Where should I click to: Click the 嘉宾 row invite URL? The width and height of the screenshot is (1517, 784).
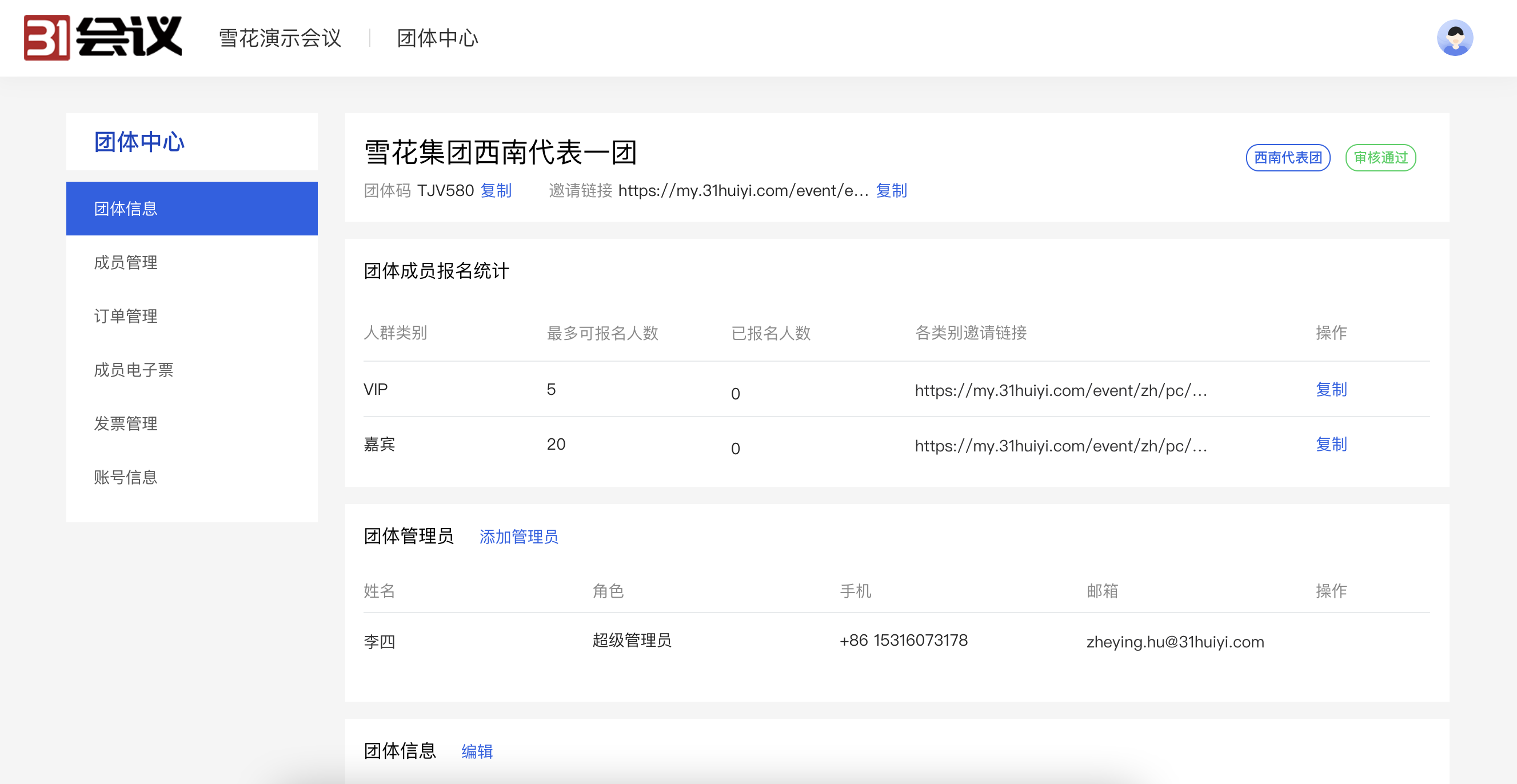tap(1061, 446)
